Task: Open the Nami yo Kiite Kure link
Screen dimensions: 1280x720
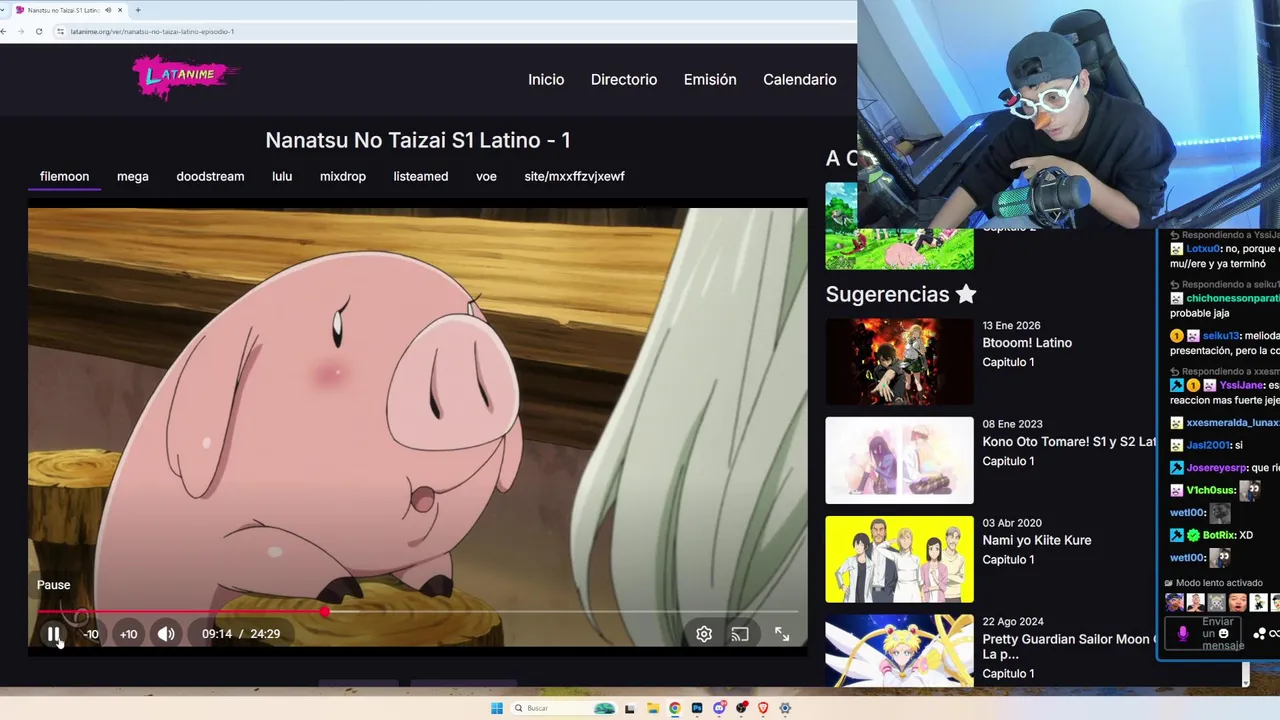Action: point(1037,541)
